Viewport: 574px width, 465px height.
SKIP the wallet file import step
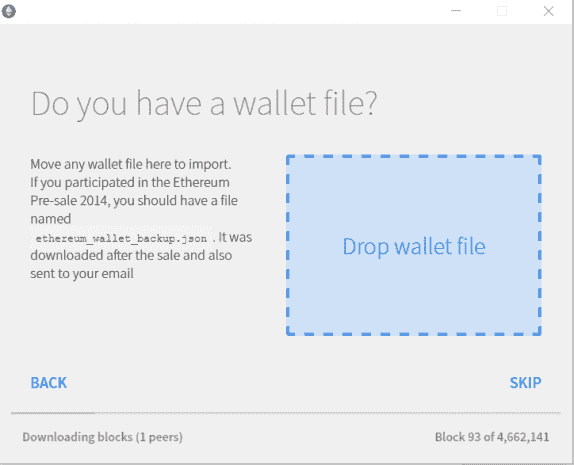click(x=525, y=383)
